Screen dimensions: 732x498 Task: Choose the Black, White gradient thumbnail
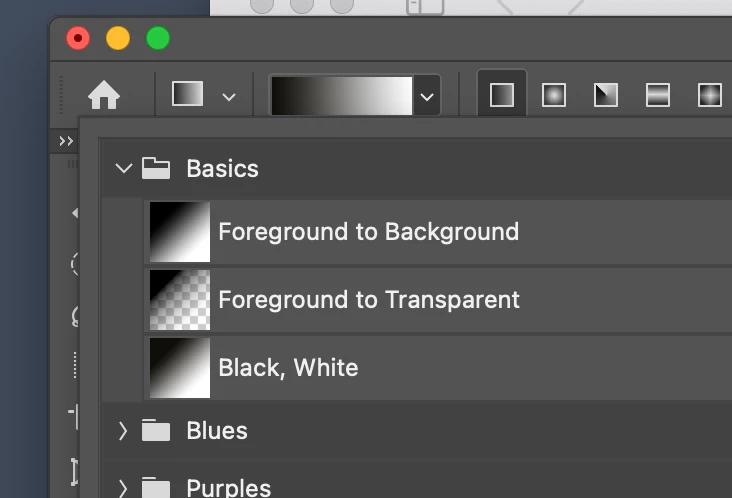(180, 368)
